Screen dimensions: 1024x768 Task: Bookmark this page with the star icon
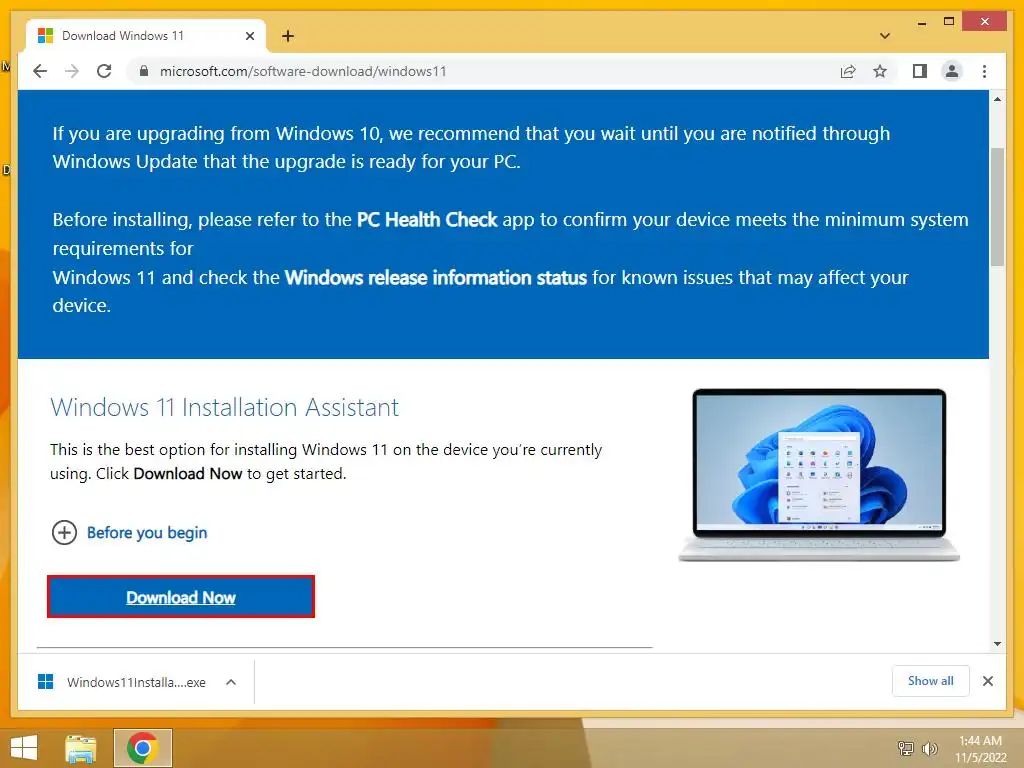[880, 71]
